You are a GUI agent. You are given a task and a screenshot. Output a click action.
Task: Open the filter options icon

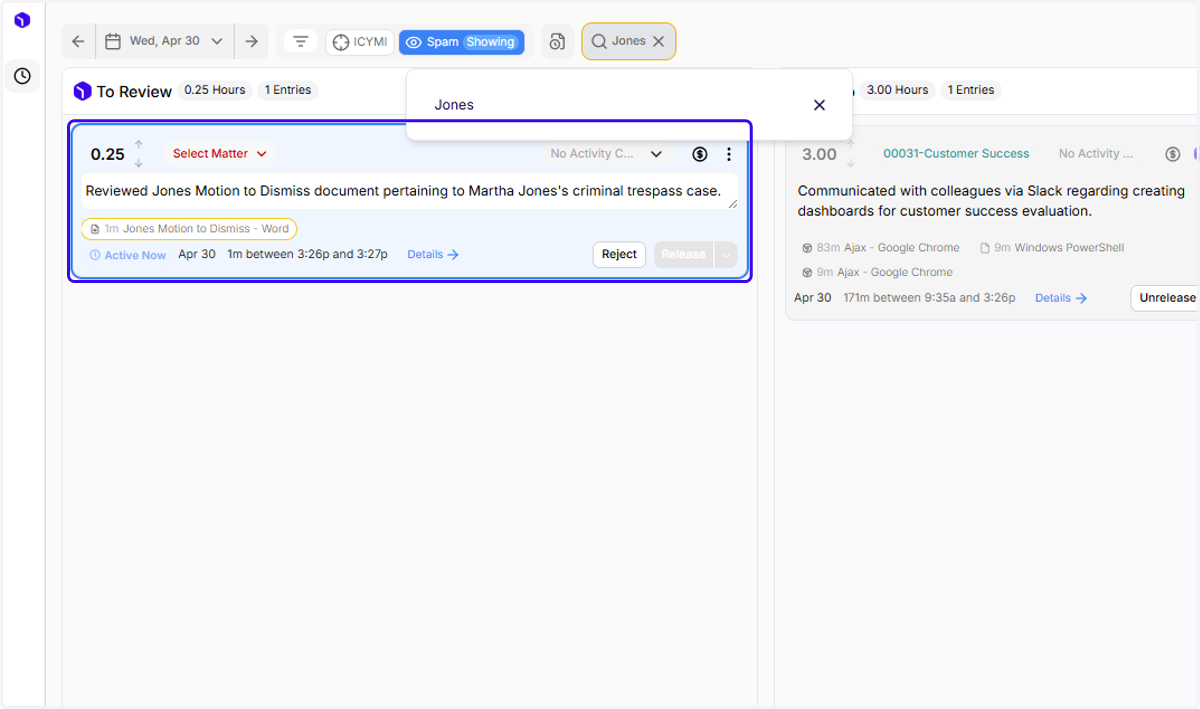(x=300, y=42)
